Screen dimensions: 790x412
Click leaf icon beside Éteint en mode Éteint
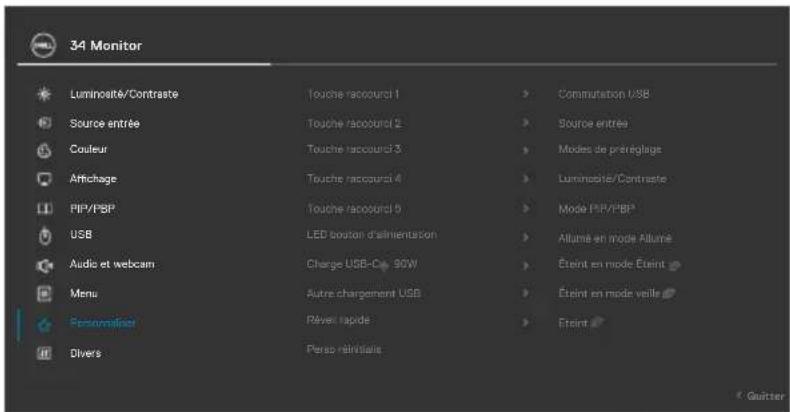[674, 265]
